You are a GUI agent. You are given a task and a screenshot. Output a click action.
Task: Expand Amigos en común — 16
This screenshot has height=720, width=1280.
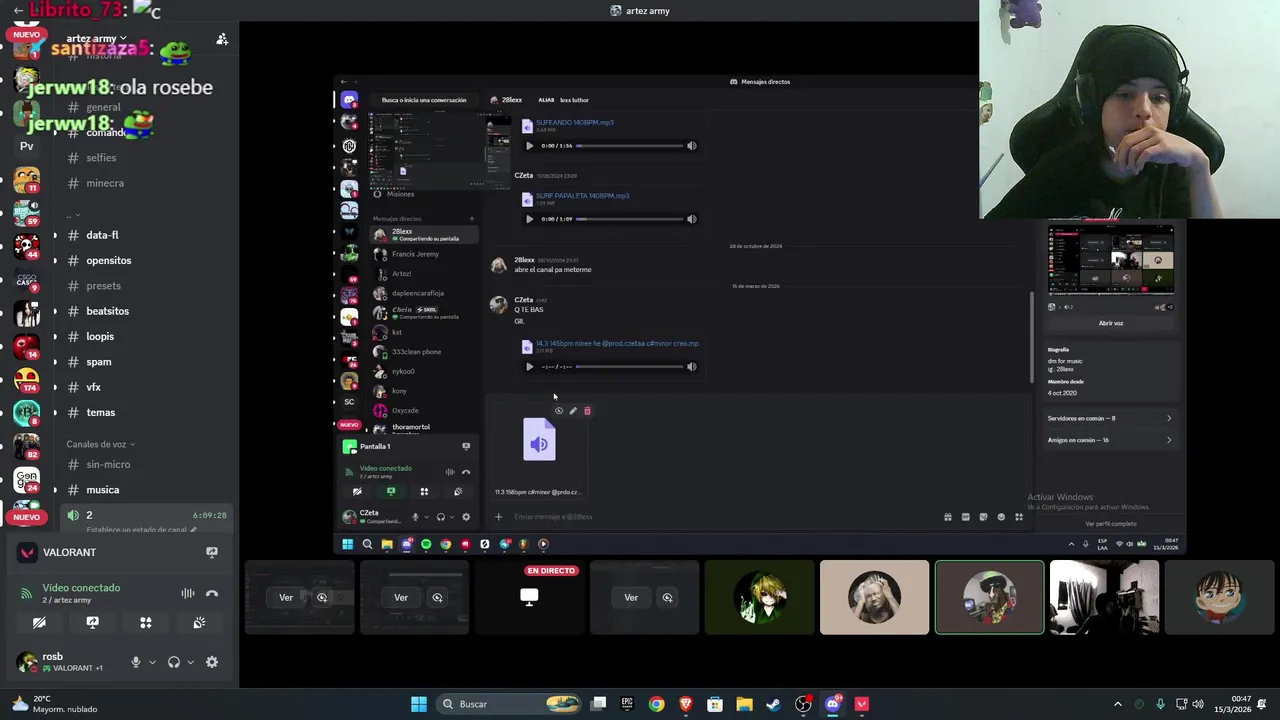point(1109,440)
